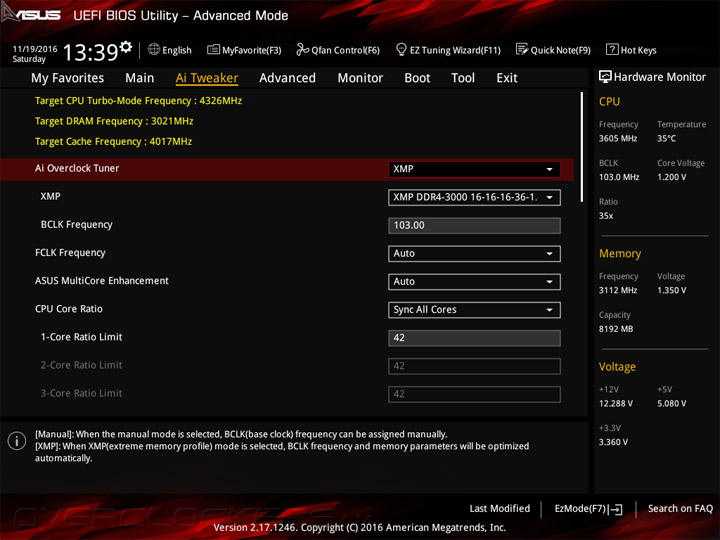The width and height of the screenshot is (720, 540).
Task: Expand ASUS MultiCore Enhancement dropdown
Action: (474, 281)
